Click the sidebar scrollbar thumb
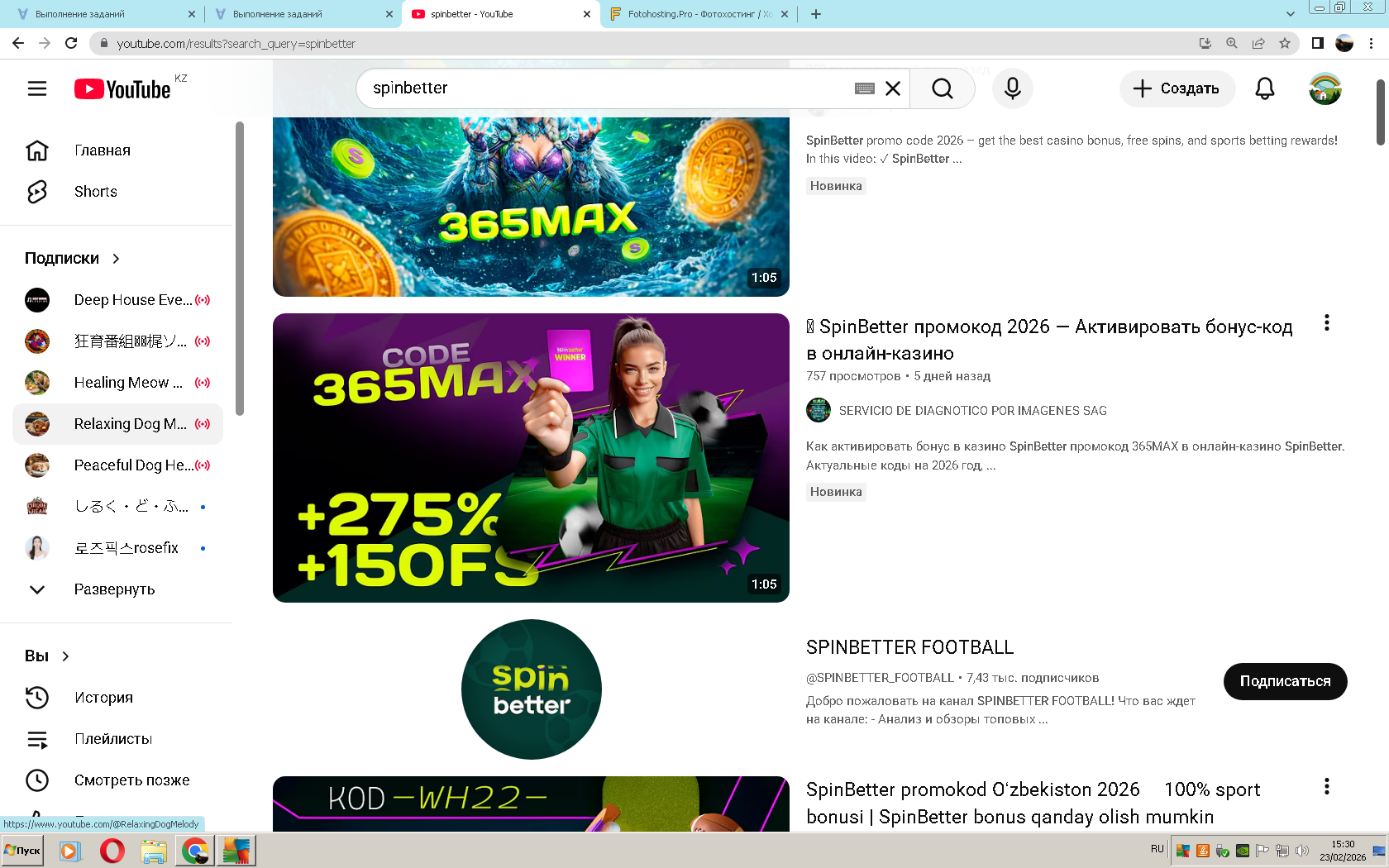This screenshot has width=1389, height=868. tap(240, 269)
